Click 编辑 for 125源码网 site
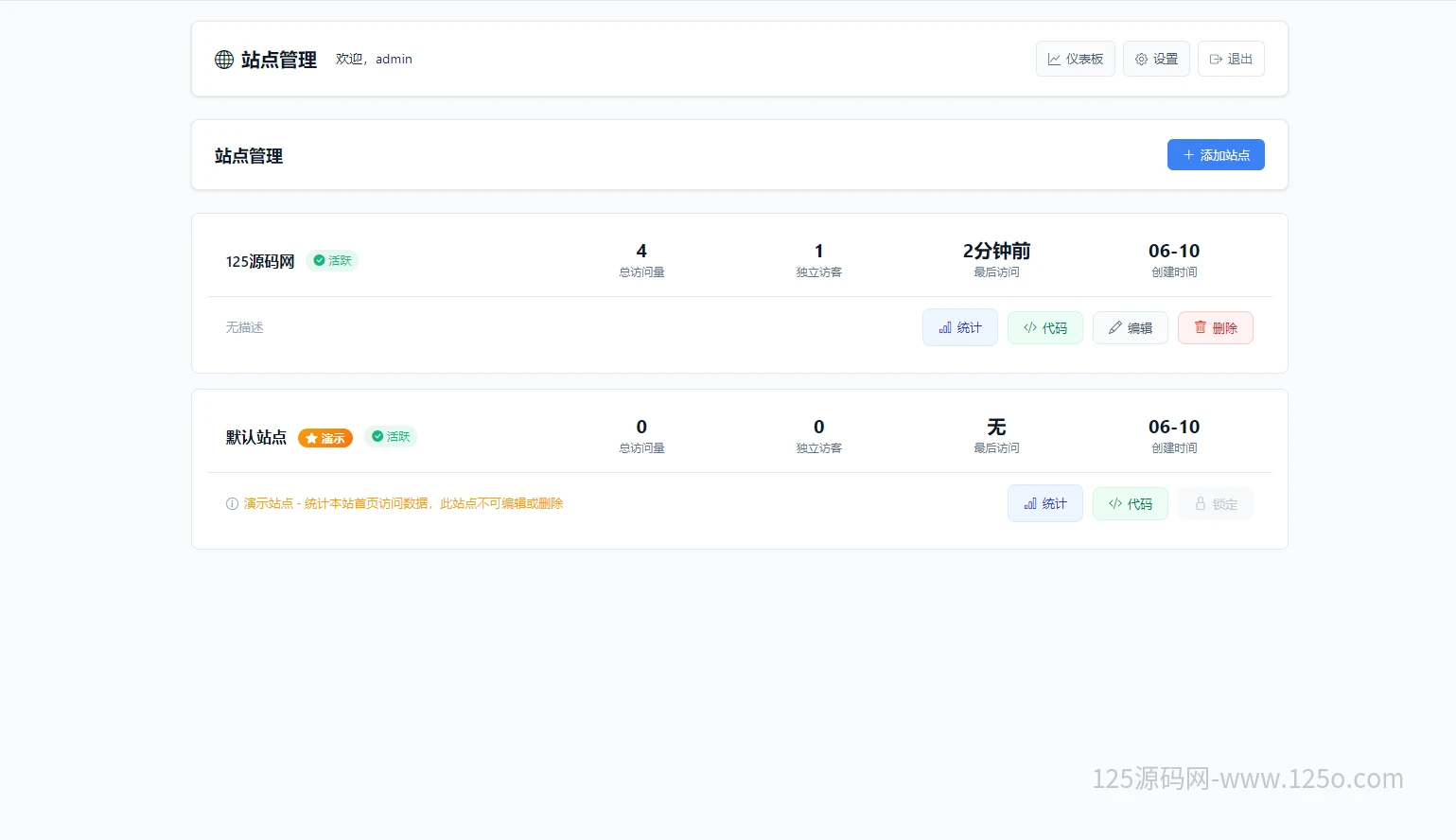The width and height of the screenshot is (1456, 840). pos(1131,328)
